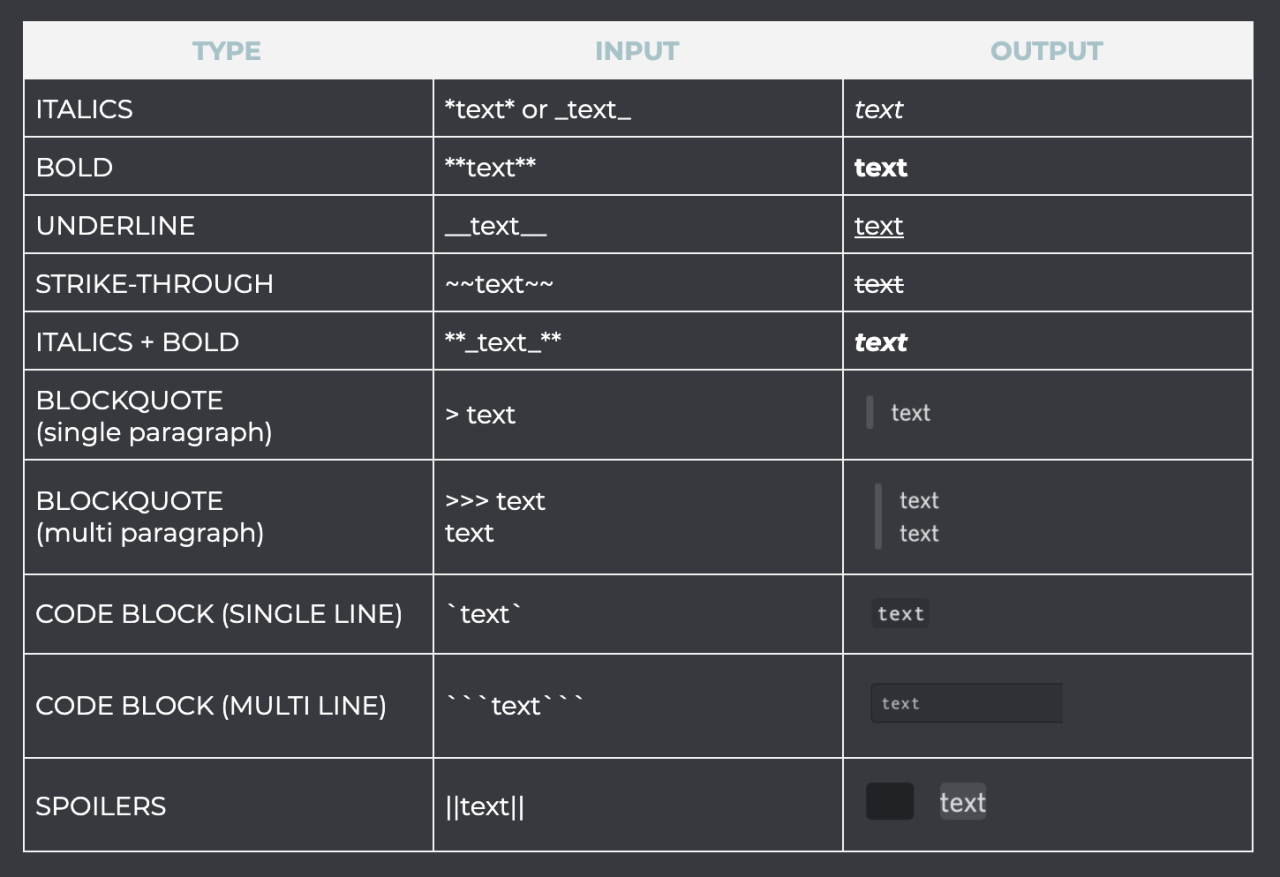Click the single paragraph blockquote output
The width and height of the screenshot is (1280, 877).
[x=899, y=413]
